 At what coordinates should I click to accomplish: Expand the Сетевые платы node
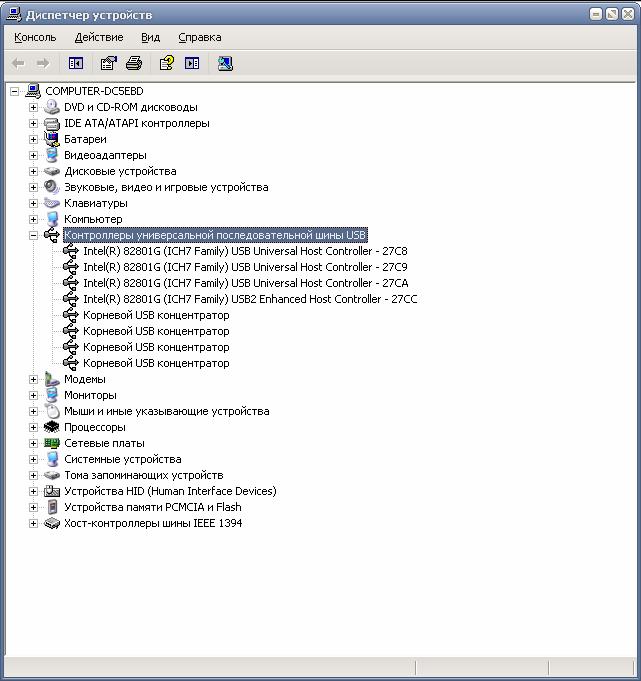coord(33,443)
